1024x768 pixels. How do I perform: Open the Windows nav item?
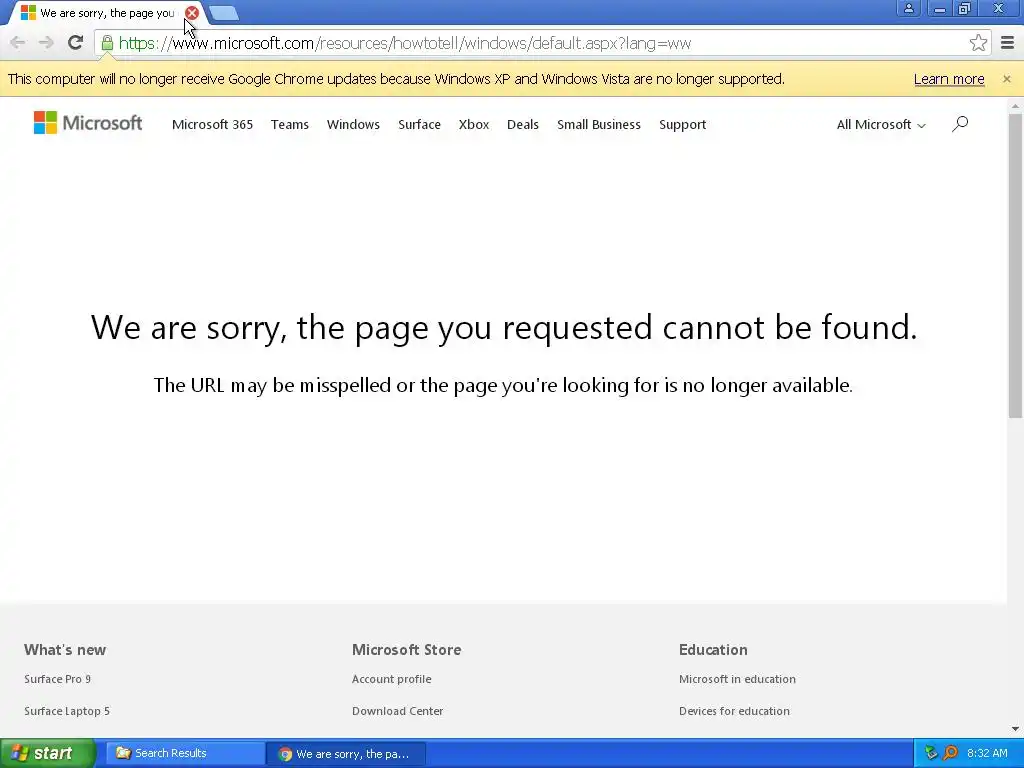(353, 125)
